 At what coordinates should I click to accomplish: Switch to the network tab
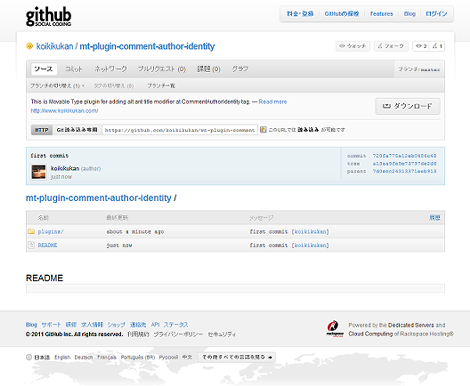(x=111, y=69)
